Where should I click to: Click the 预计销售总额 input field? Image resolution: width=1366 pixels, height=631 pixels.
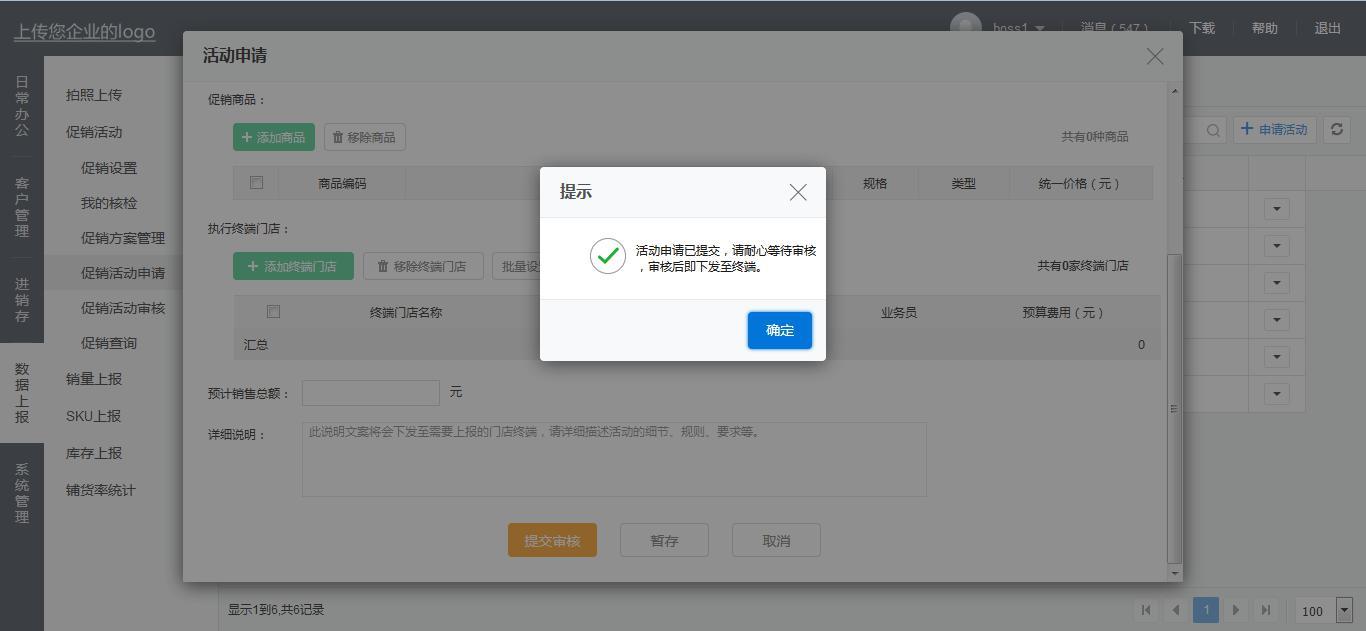click(370, 393)
